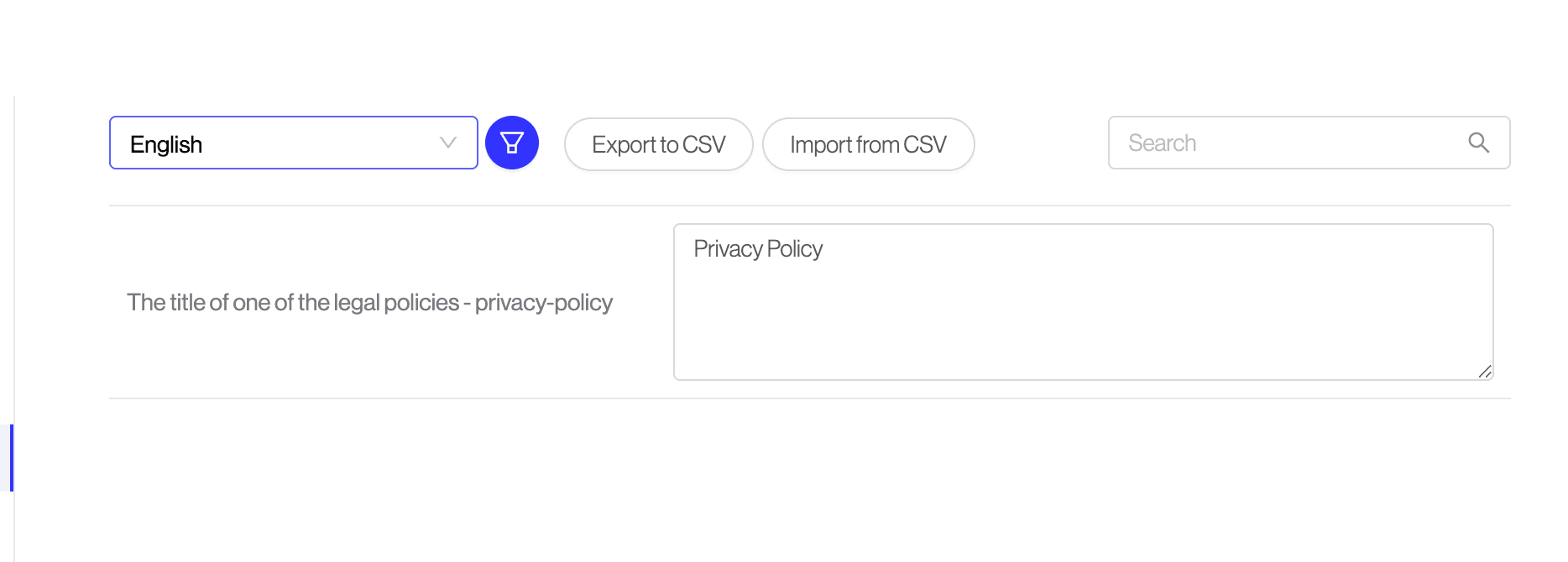The width and height of the screenshot is (1568, 562).
Task: Place cursor after the words Privacy Policy
Action: [824, 249]
